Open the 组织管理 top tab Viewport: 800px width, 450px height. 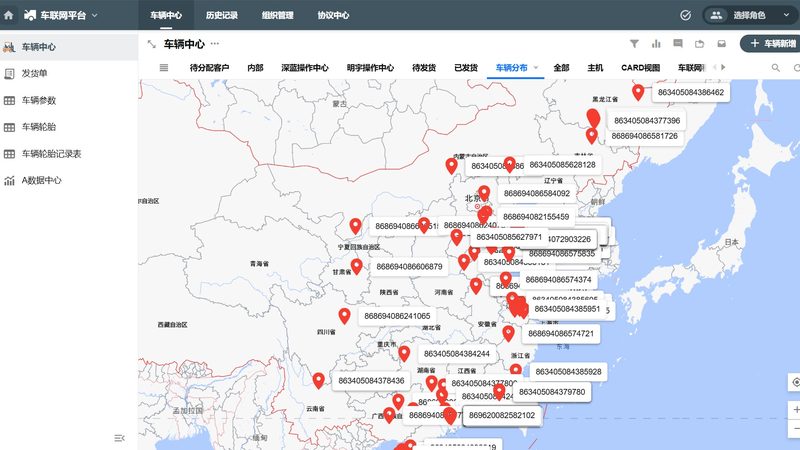pyautogui.click(x=277, y=15)
